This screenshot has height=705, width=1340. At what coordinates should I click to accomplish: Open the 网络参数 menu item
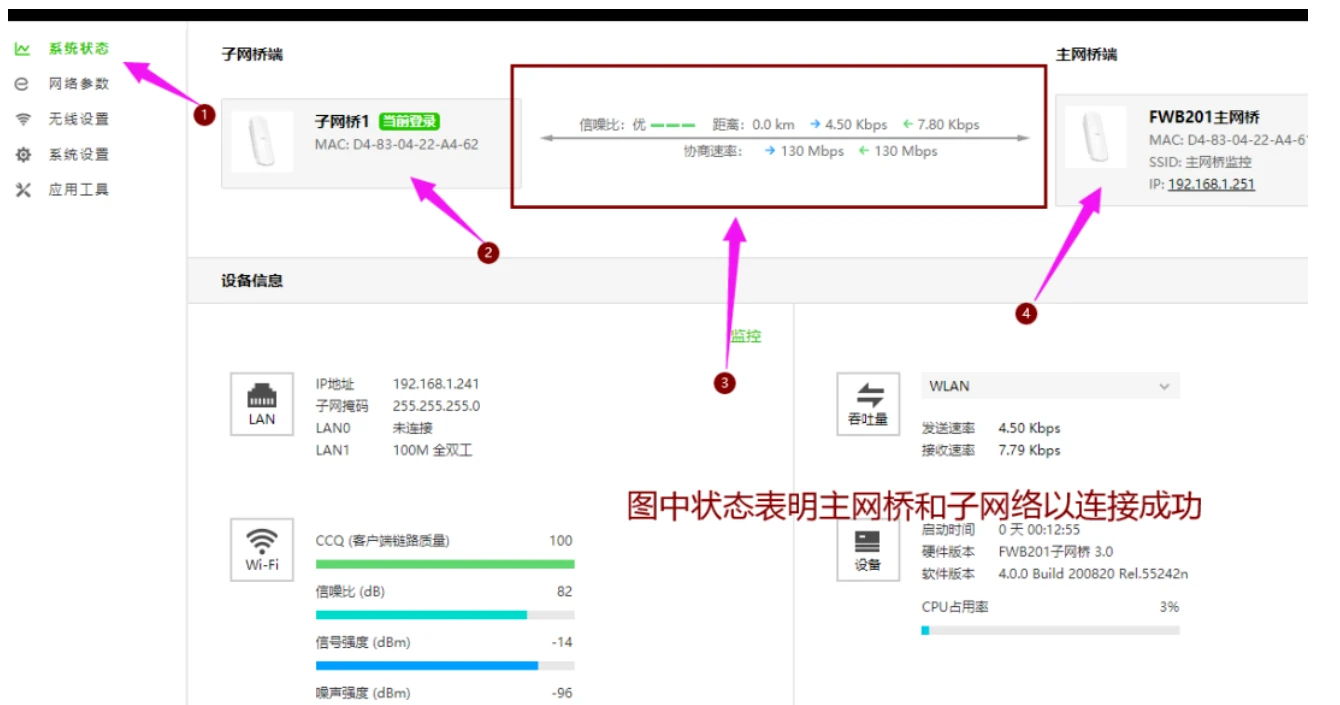click(x=79, y=84)
